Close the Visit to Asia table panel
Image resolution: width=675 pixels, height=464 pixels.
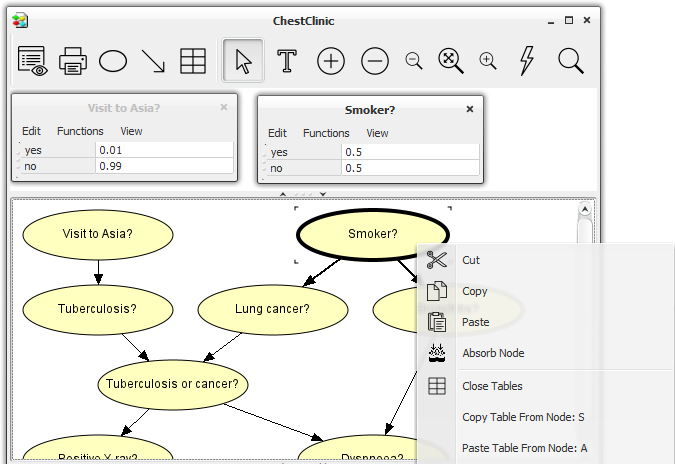(224, 107)
